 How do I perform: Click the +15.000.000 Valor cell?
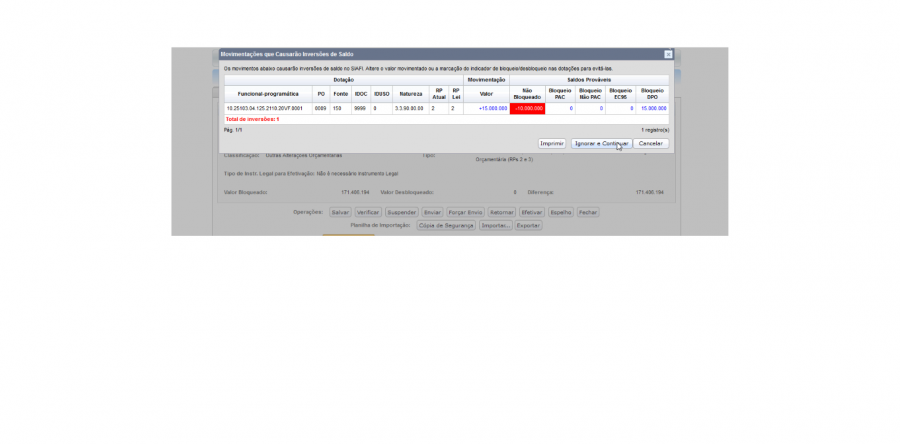[486, 108]
